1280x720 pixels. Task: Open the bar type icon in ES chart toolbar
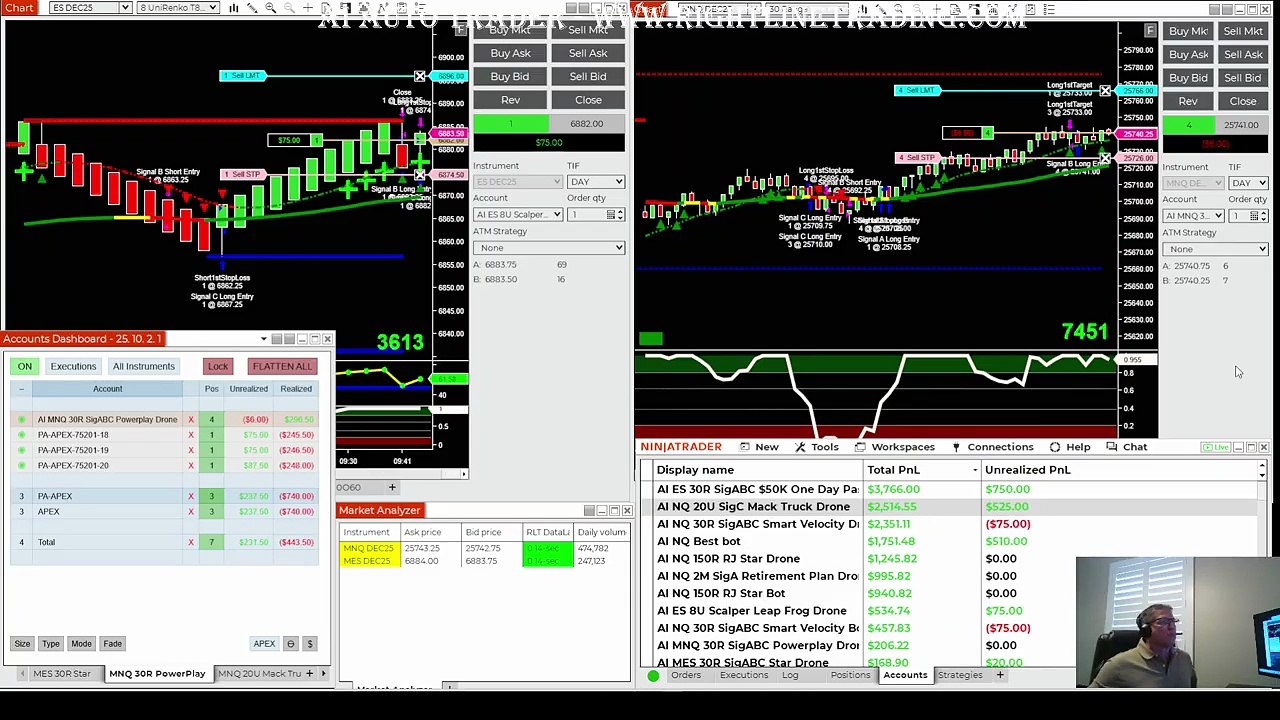233,8
